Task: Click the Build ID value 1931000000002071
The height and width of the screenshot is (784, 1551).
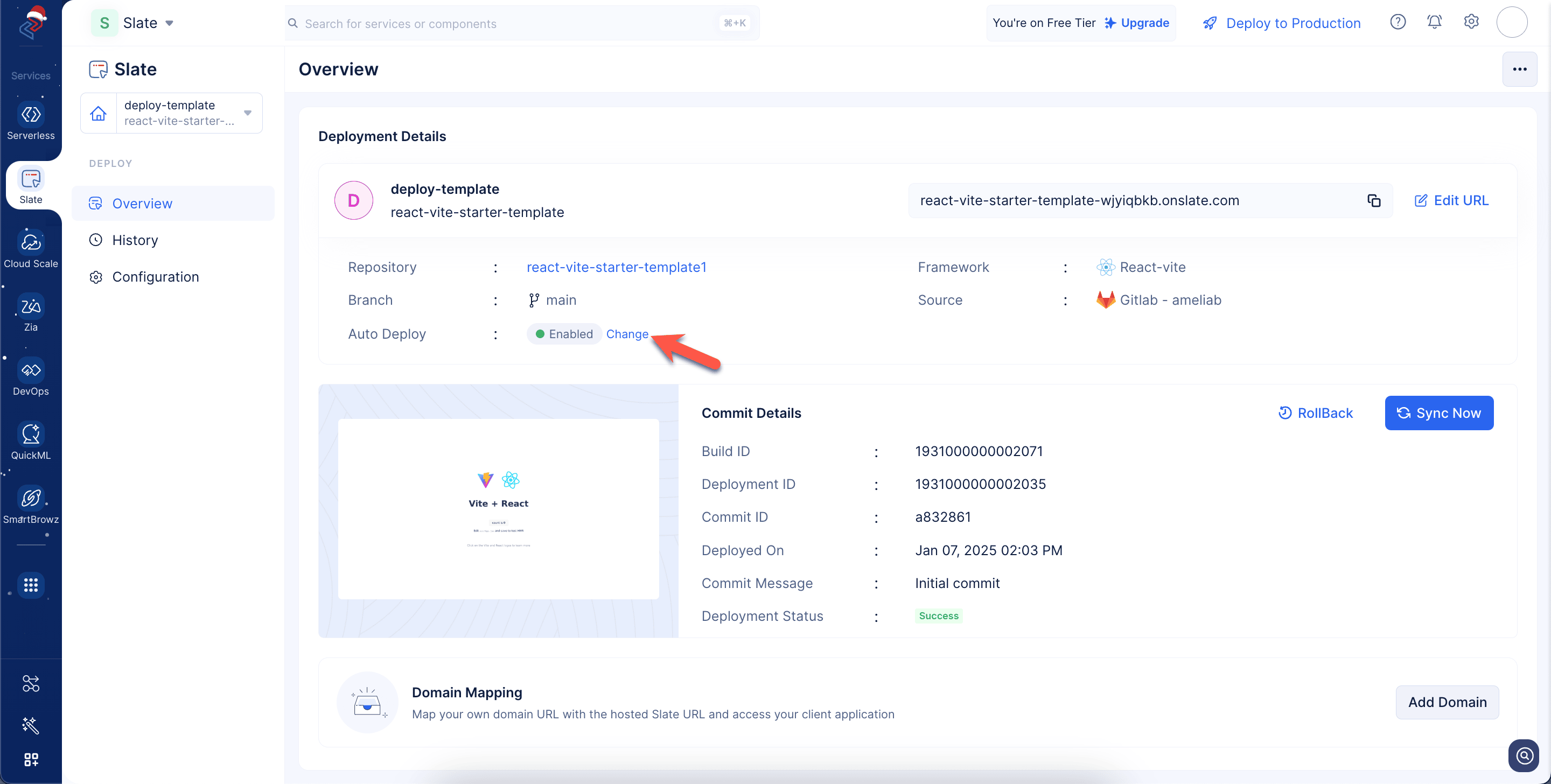Action: pyautogui.click(x=979, y=452)
